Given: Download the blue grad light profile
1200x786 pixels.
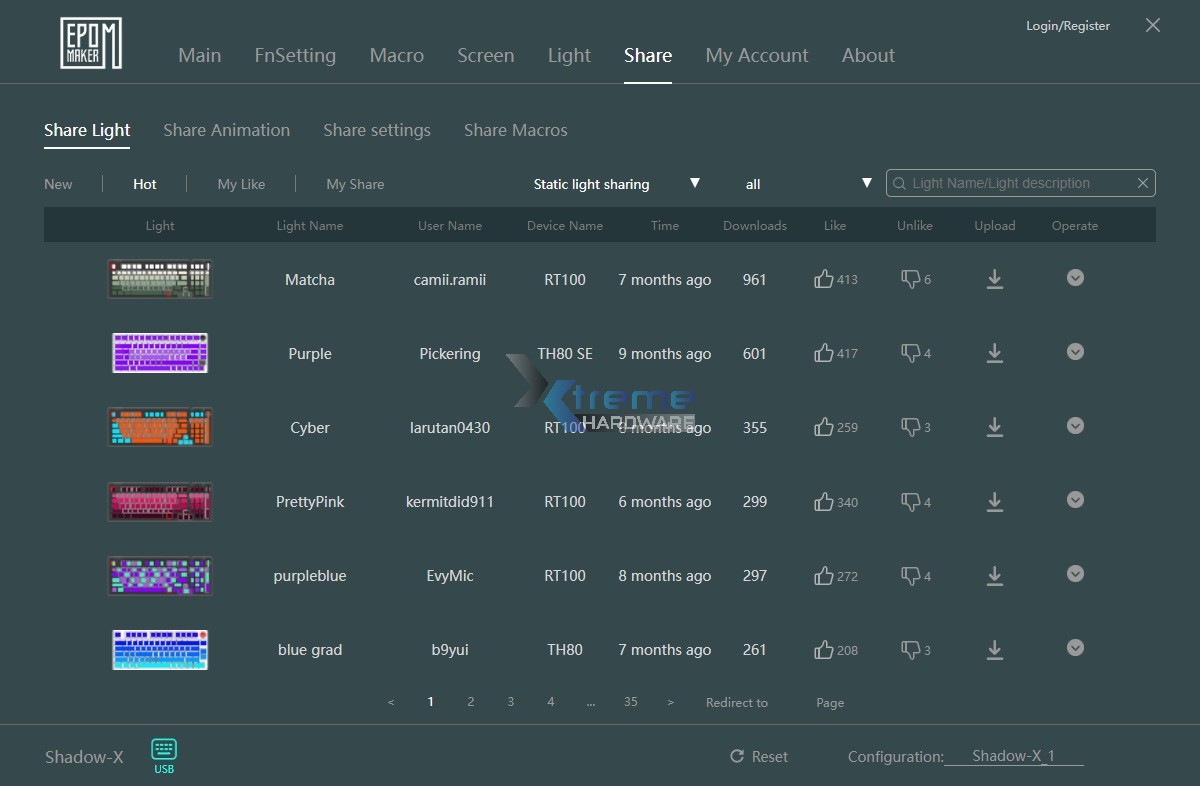Looking at the screenshot, I should 994,650.
